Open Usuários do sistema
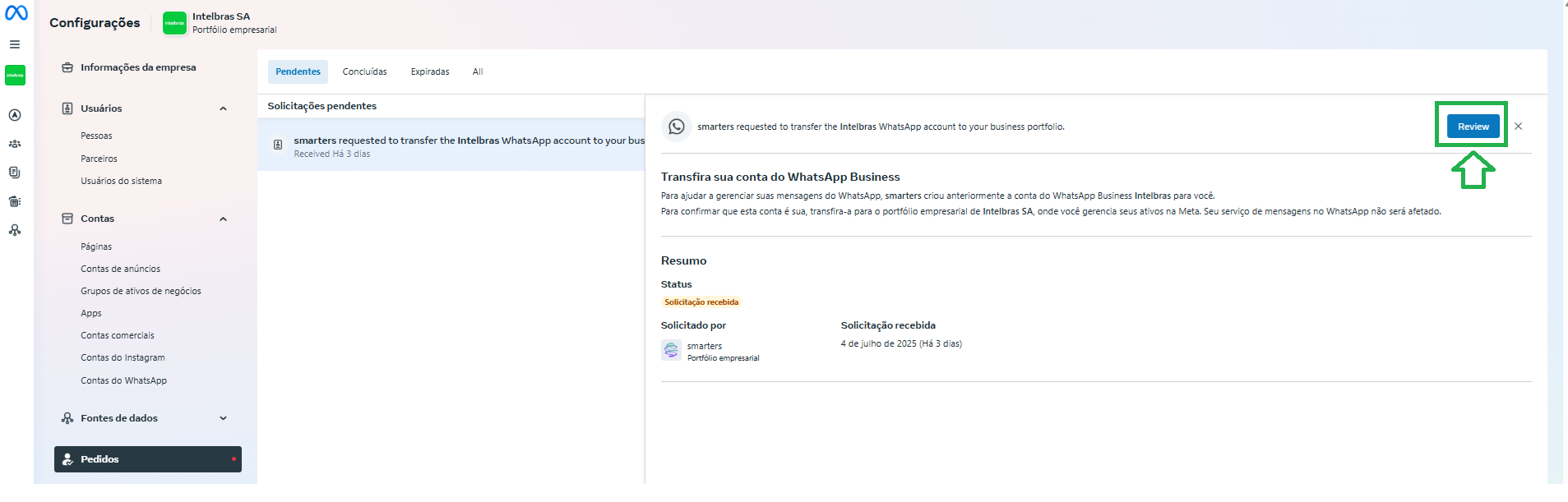Screen dimensions: 1568x502 pos(121,181)
